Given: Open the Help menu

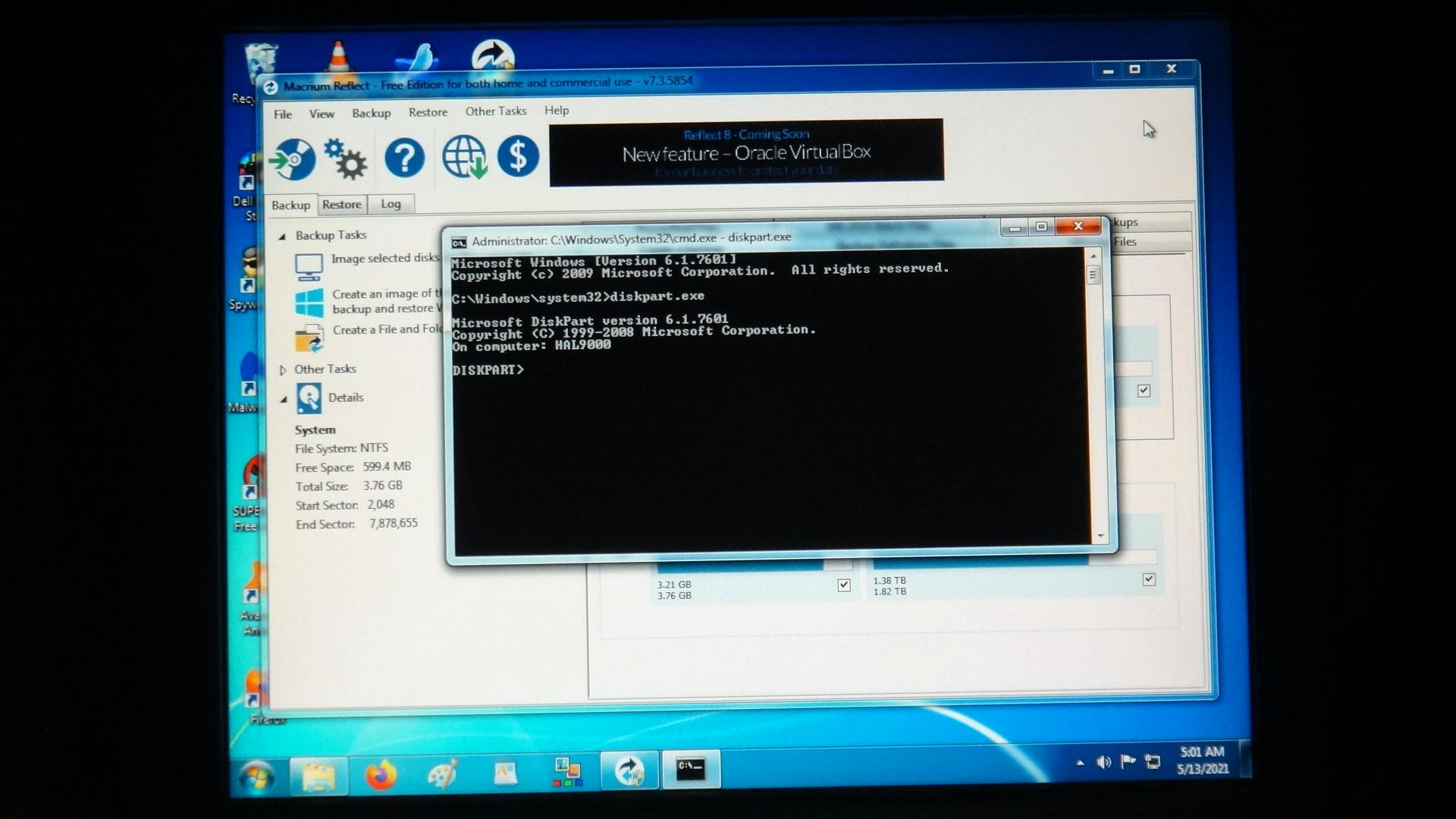Looking at the screenshot, I should [x=557, y=111].
